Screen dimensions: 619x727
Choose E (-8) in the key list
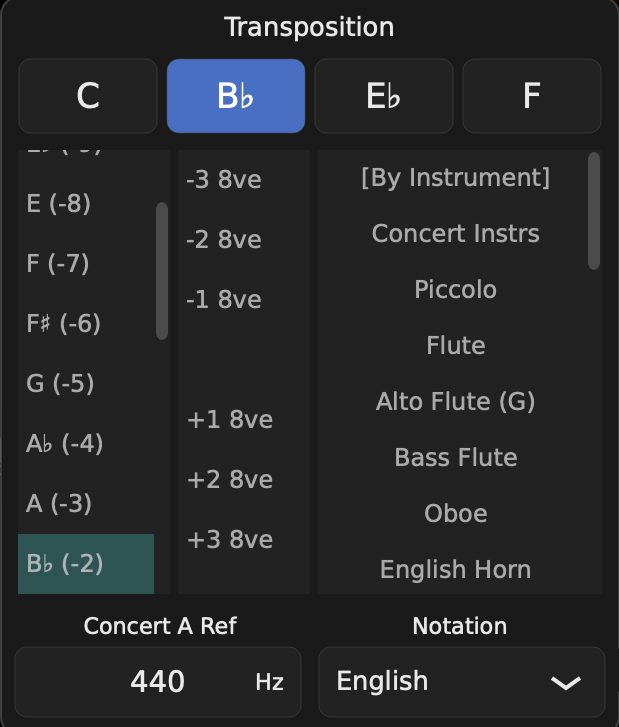(x=86, y=203)
